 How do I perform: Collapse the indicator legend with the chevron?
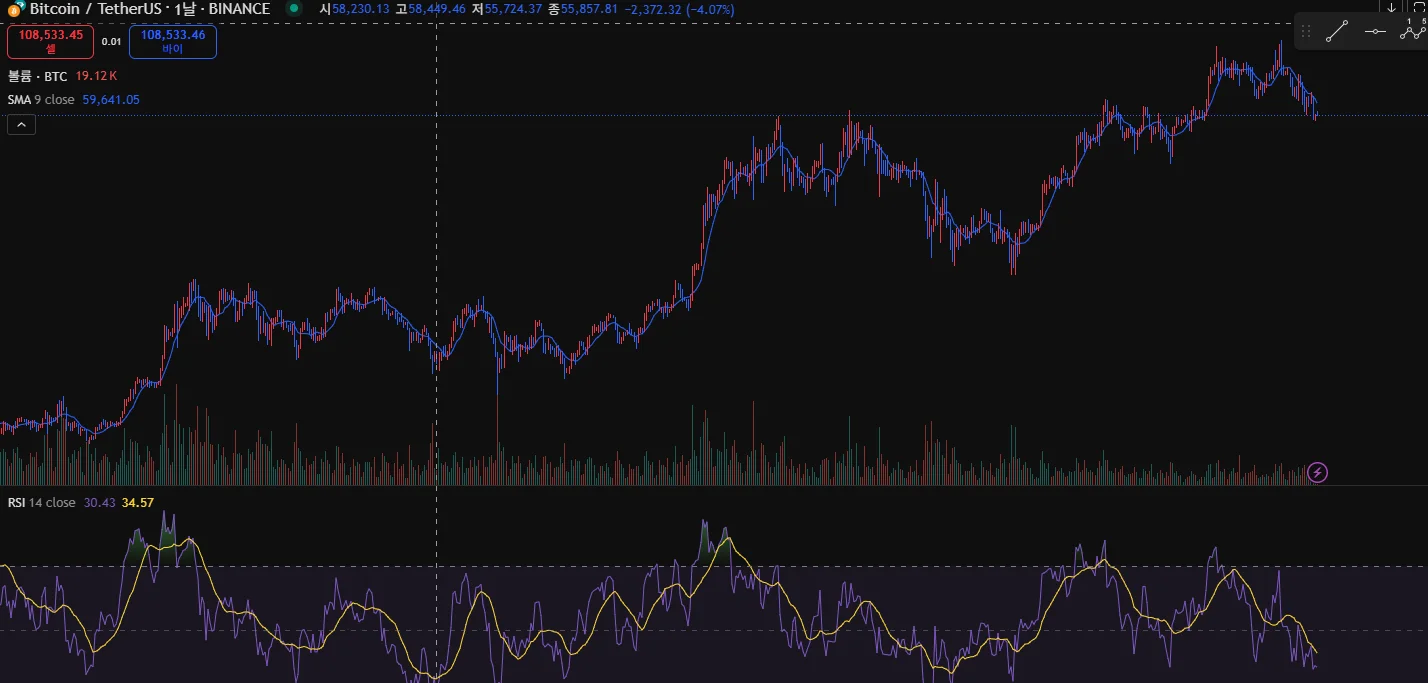click(x=22, y=125)
